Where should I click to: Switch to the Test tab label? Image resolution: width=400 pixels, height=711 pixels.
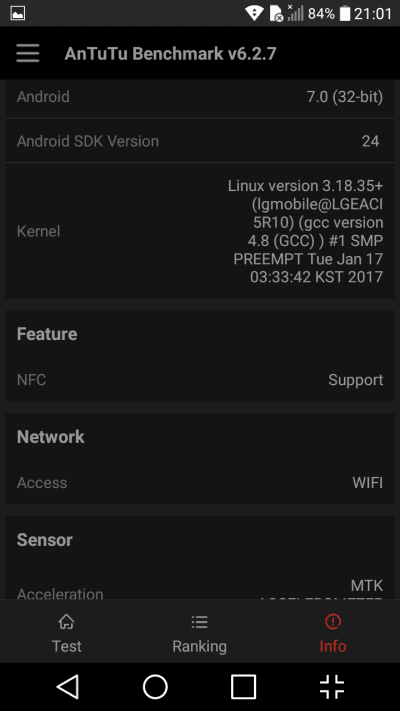pos(67,646)
